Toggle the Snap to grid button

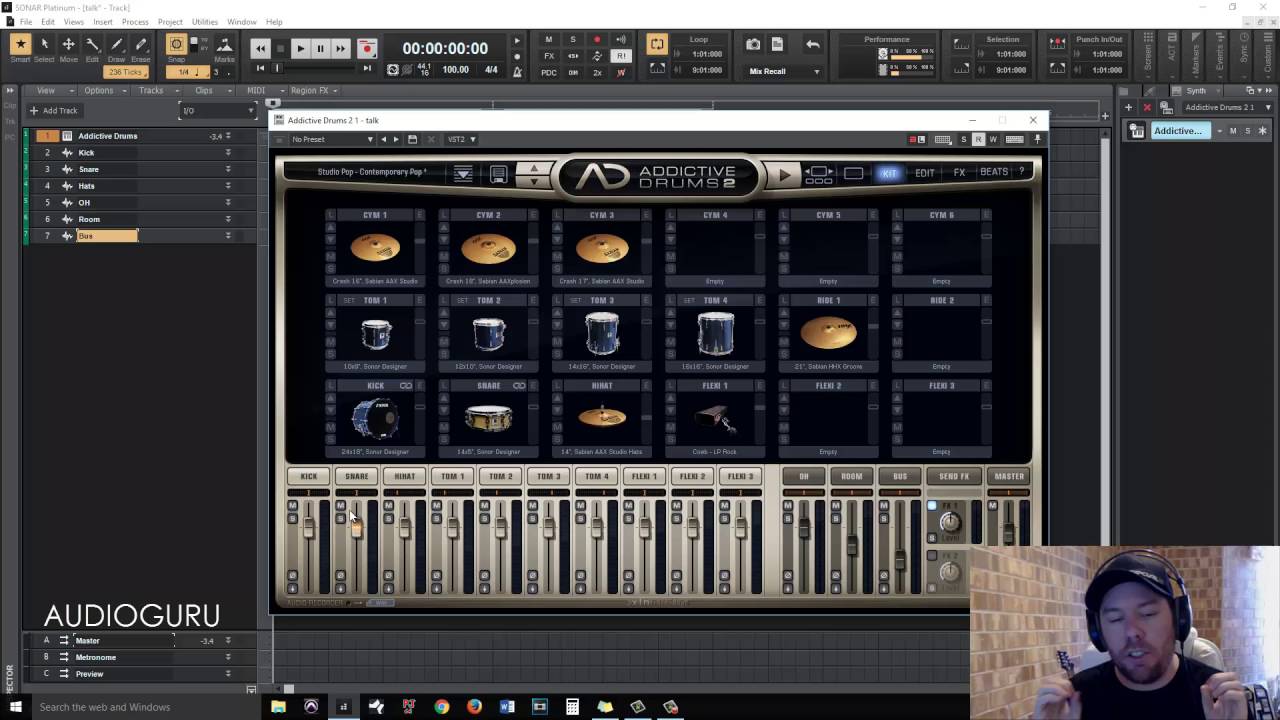176,44
